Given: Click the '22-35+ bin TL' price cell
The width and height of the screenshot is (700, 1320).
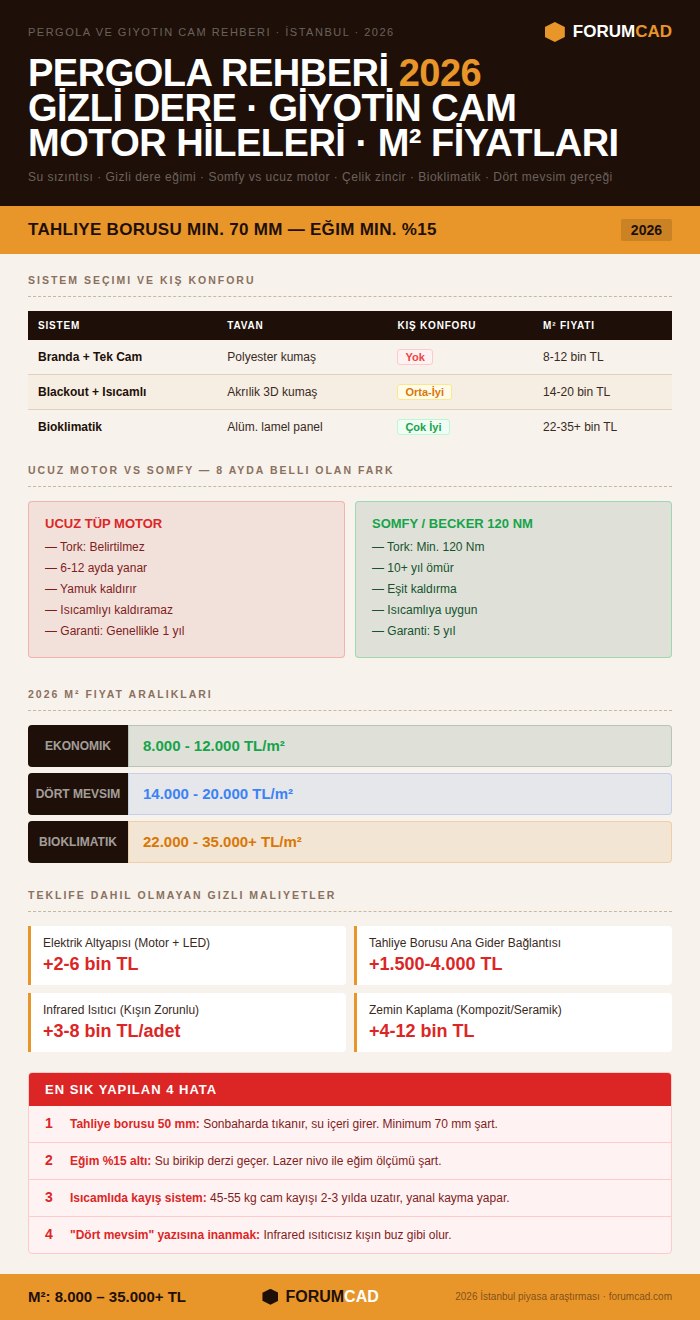Looking at the screenshot, I should 580,427.
